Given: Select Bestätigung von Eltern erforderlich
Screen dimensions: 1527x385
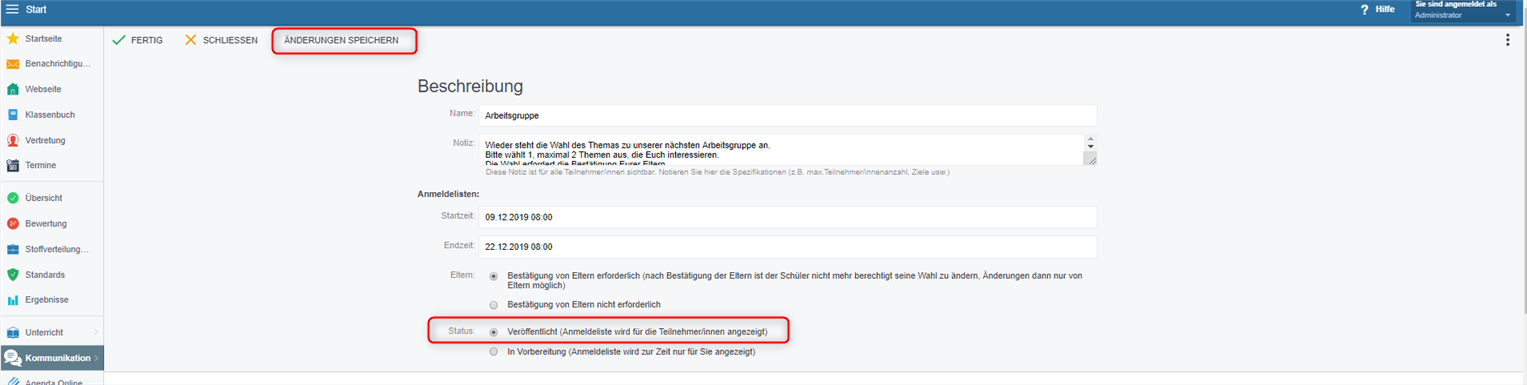Looking at the screenshot, I should [x=493, y=275].
